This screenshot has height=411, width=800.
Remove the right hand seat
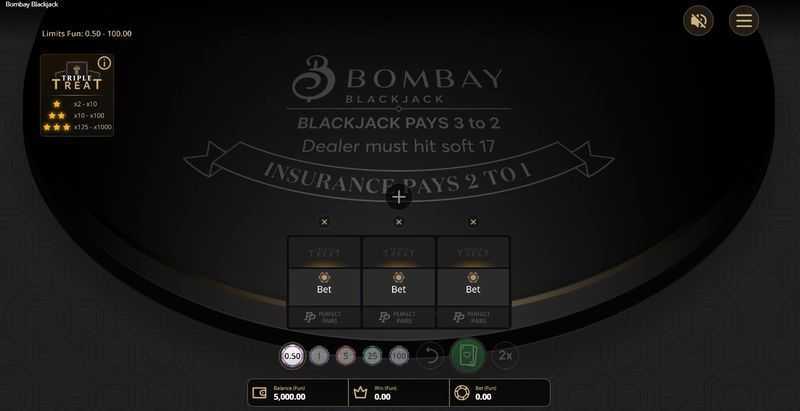click(473, 222)
